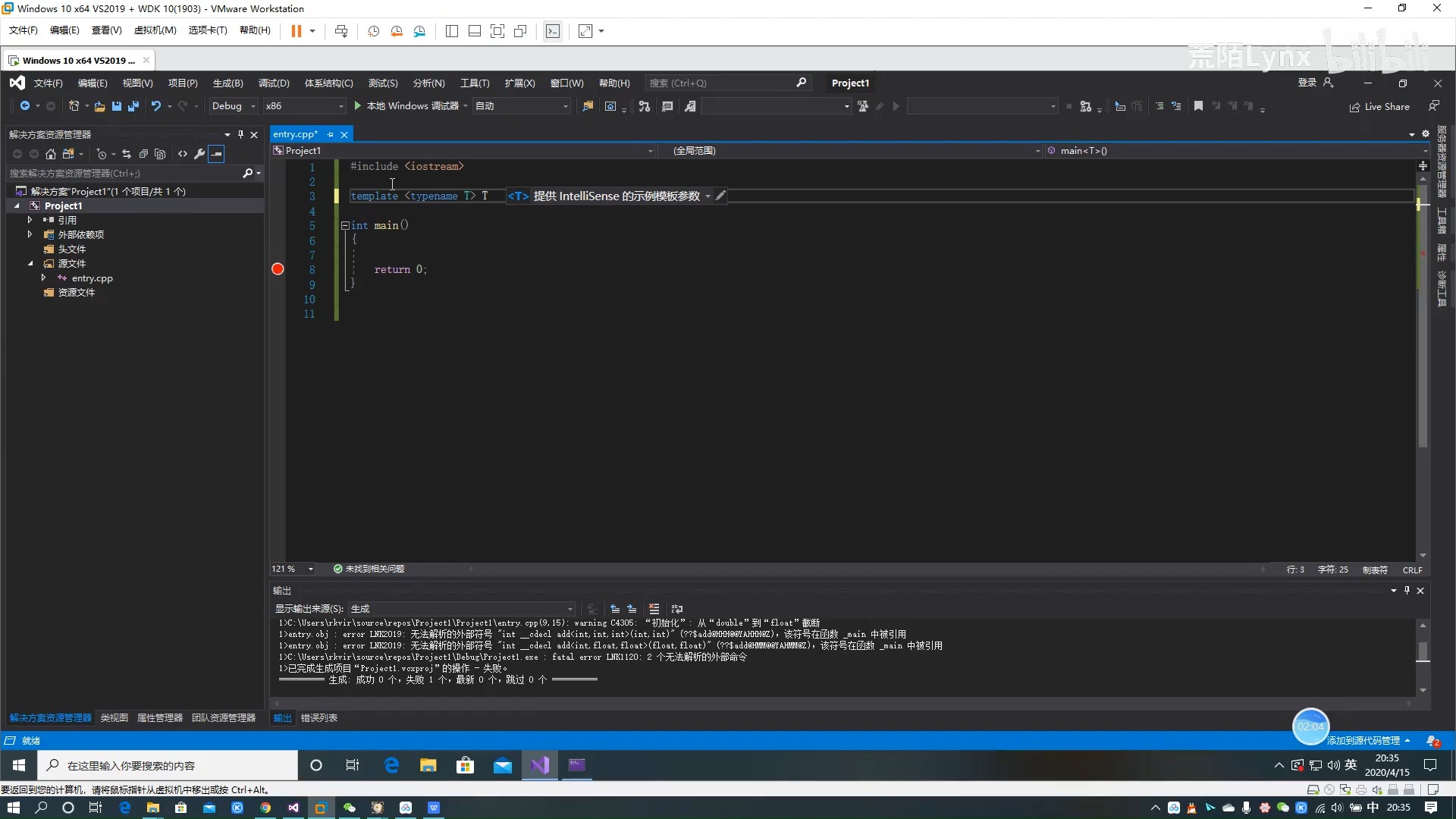Collapse the Project1 tree node
The width and height of the screenshot is (1456, 819).
(17, 206)
